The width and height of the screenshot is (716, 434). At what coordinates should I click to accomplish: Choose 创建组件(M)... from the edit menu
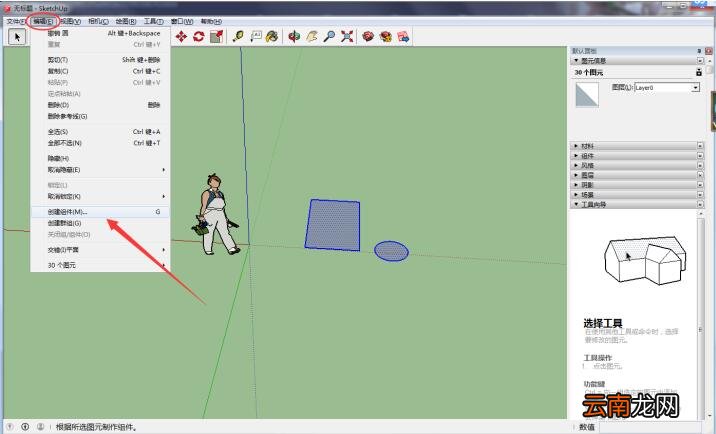[100, 212]
